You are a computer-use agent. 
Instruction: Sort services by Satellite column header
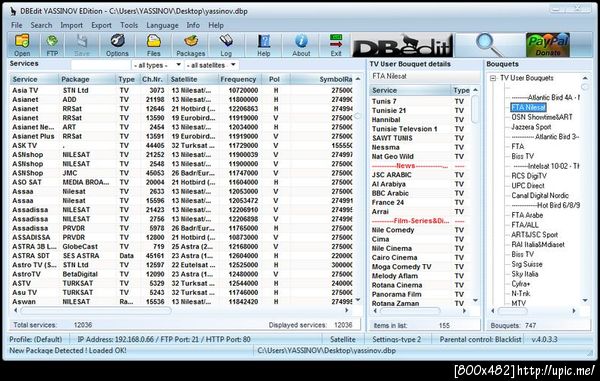193,79
